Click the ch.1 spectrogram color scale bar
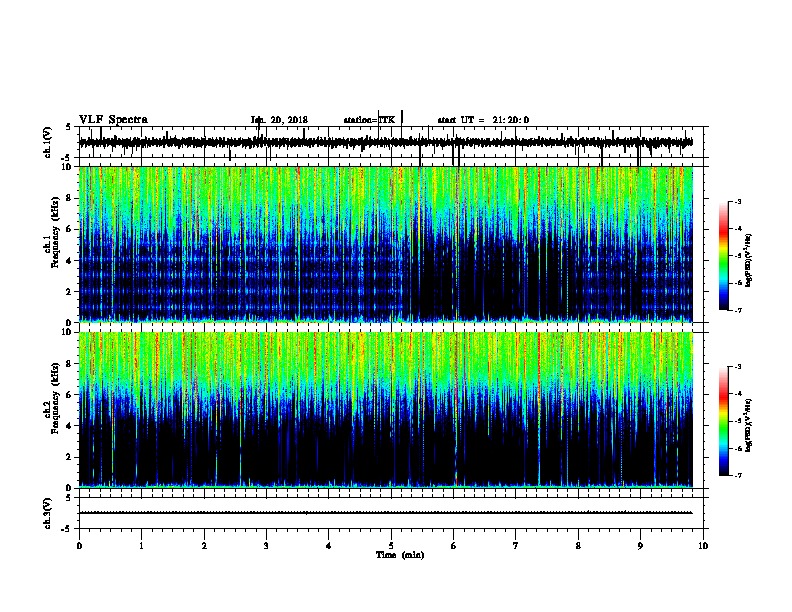The image size is (792, 612). [x=724, y=256]
